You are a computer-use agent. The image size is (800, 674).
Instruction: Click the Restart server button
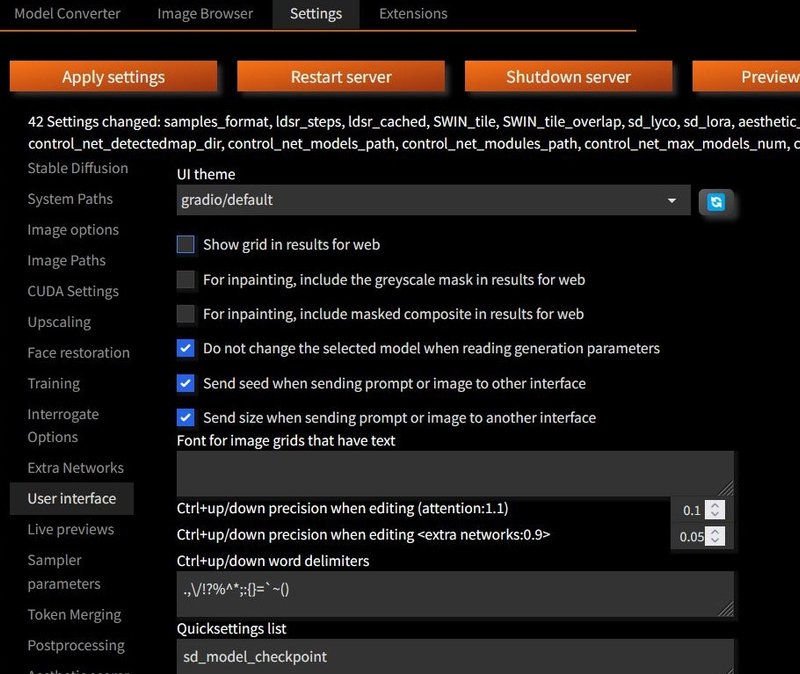341,77
